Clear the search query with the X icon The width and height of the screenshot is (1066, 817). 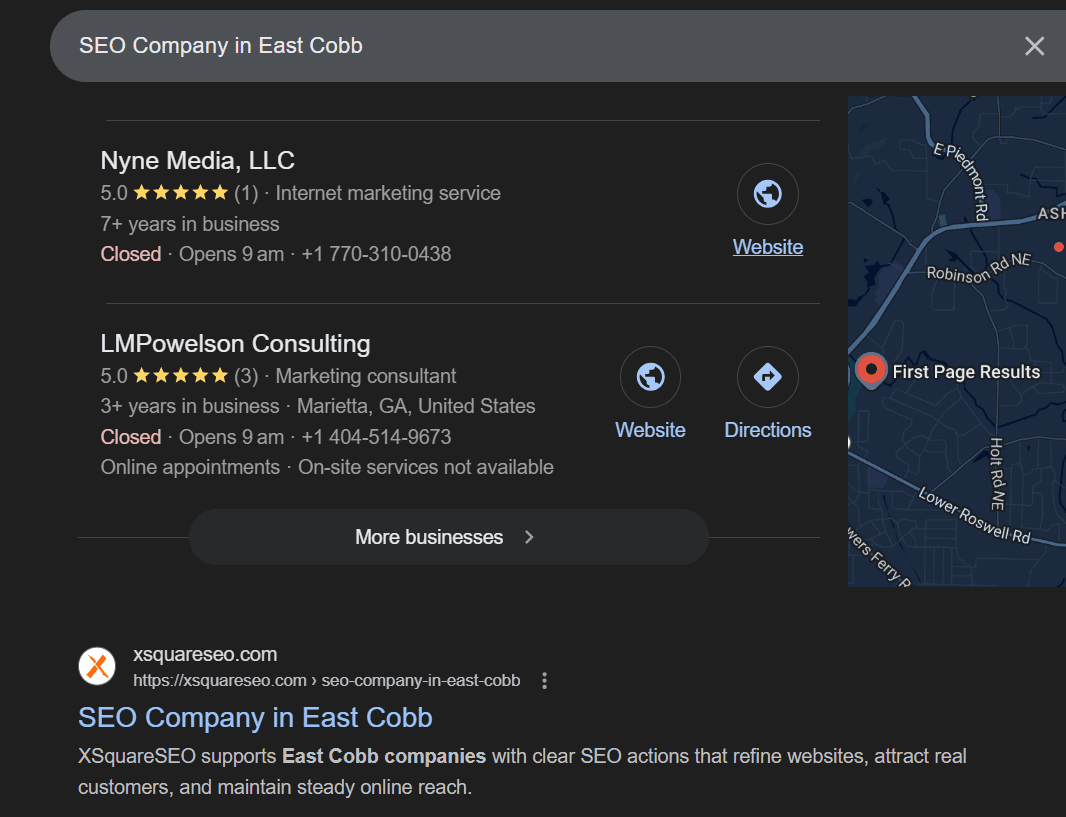coord(1034,46)
